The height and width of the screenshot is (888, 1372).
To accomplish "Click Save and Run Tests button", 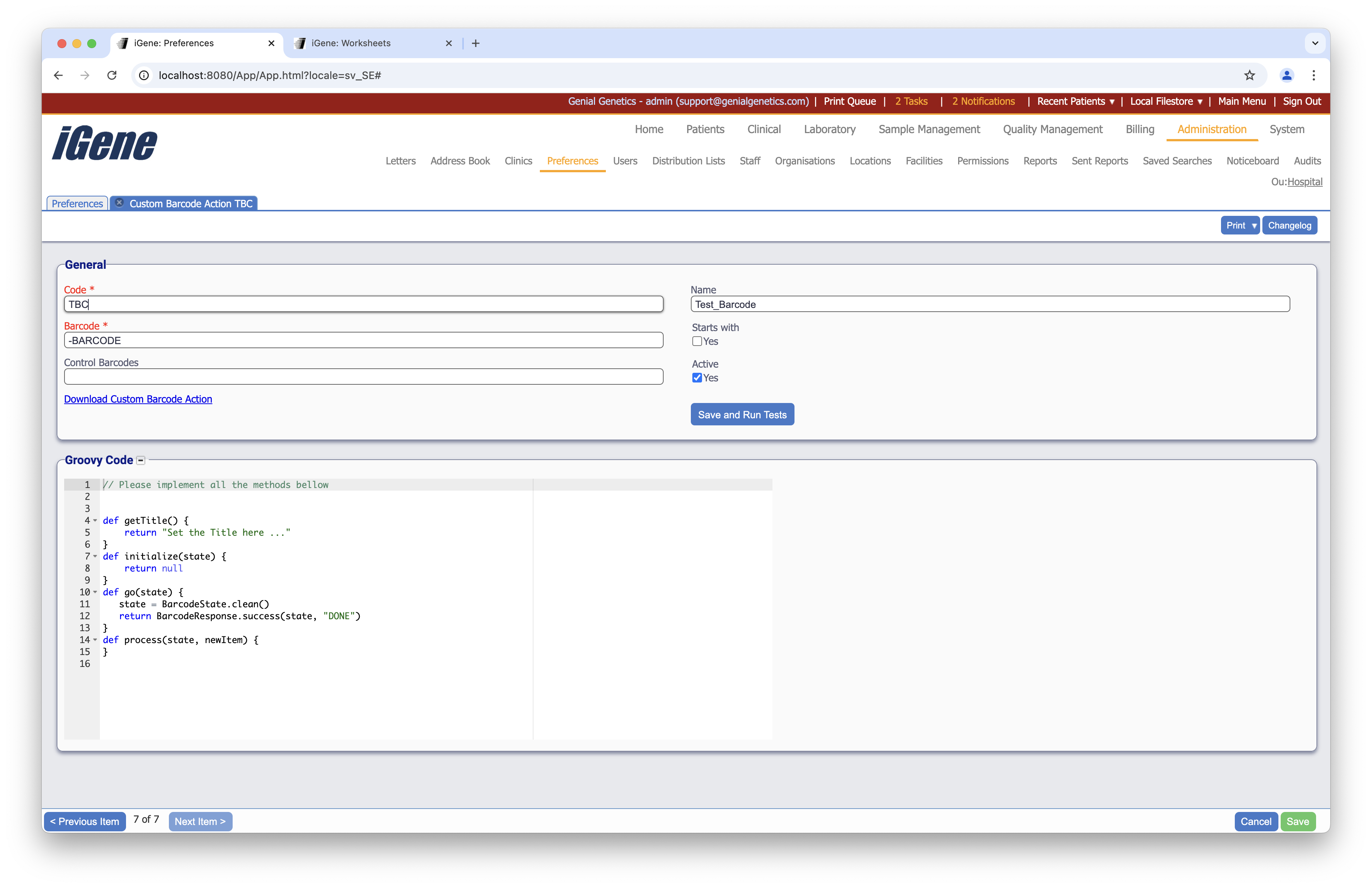I will (x=742, y=415).
